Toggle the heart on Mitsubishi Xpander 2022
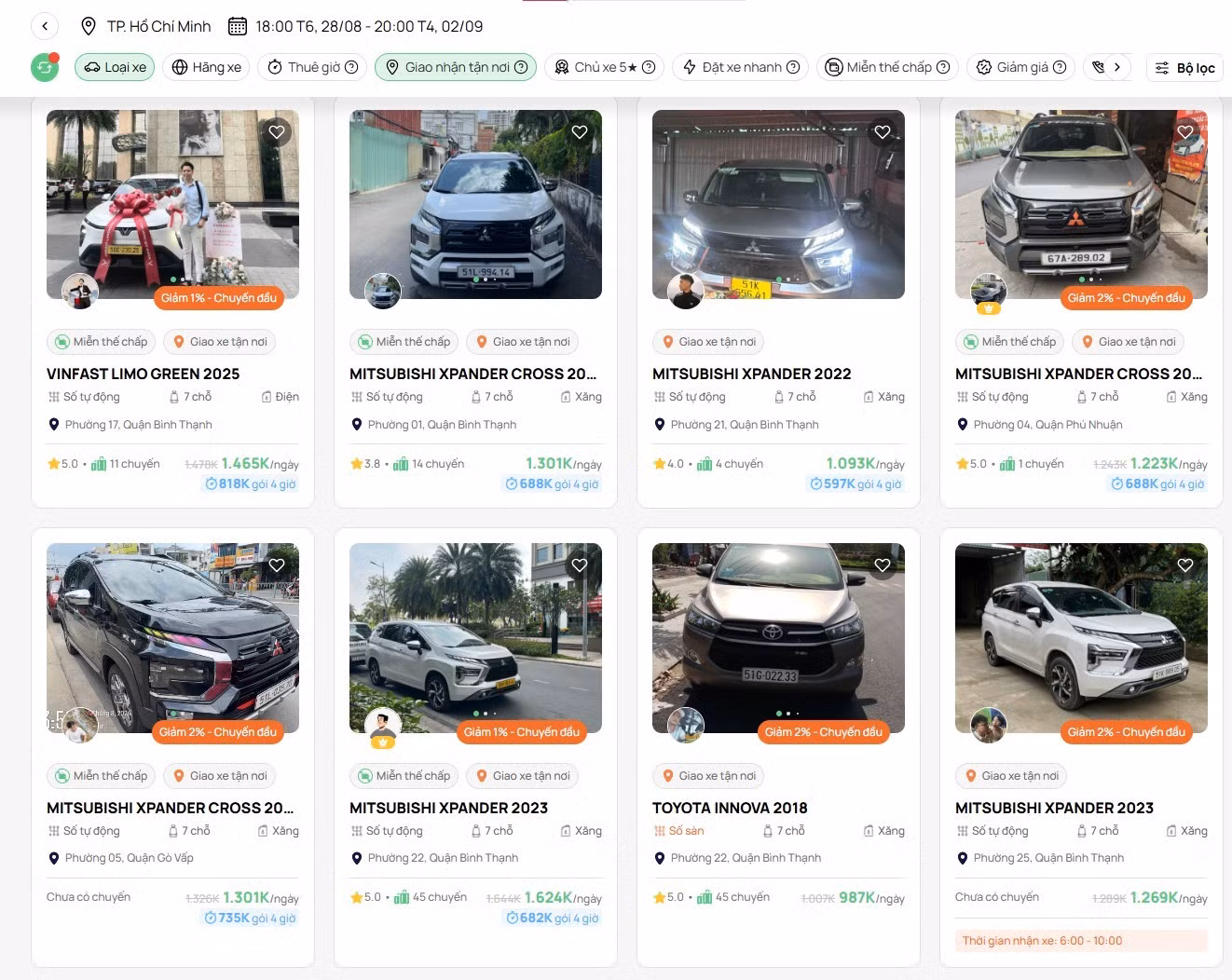The width and height of the screenshot is (1232, 980). tap(883, 132)
